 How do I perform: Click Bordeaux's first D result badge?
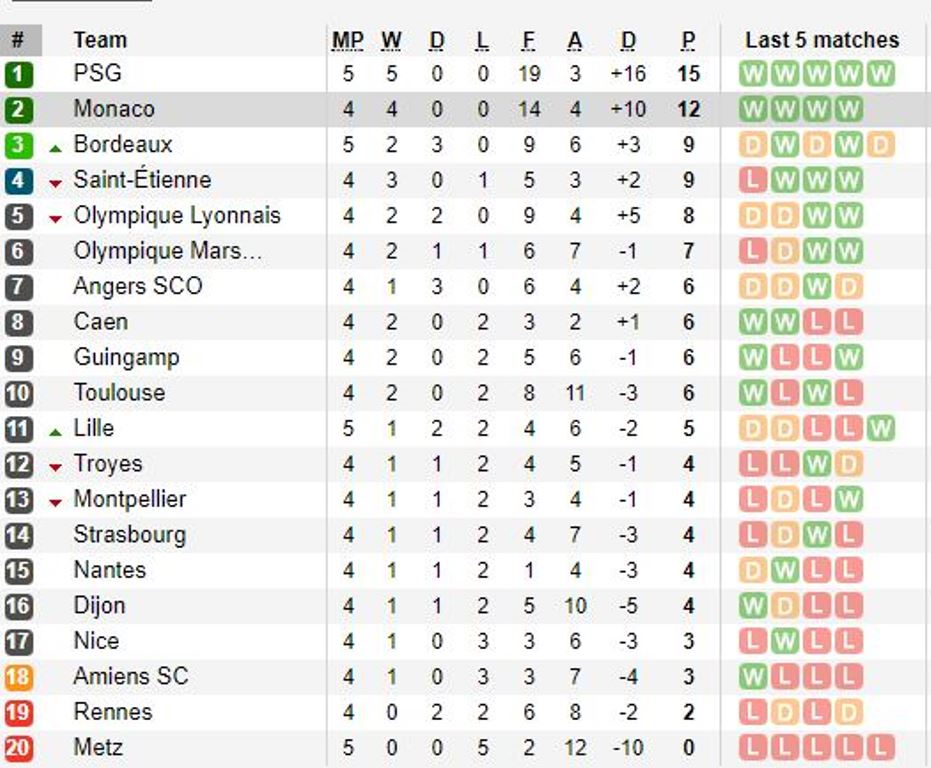tap(753, 145)
